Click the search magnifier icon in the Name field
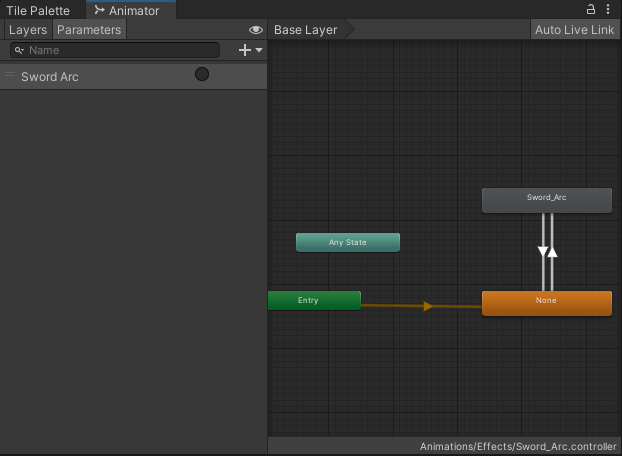Viewport: 622px width, 456px height. (19, 50)
